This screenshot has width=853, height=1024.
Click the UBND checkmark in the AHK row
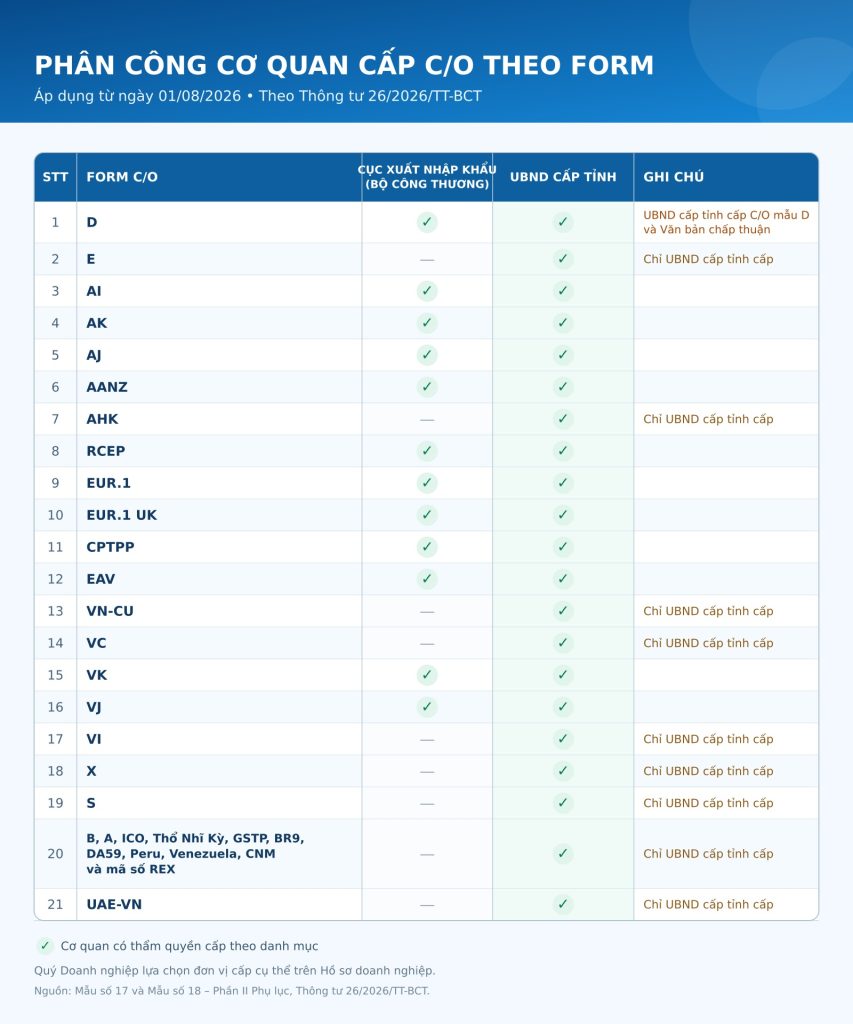point(562,419)
